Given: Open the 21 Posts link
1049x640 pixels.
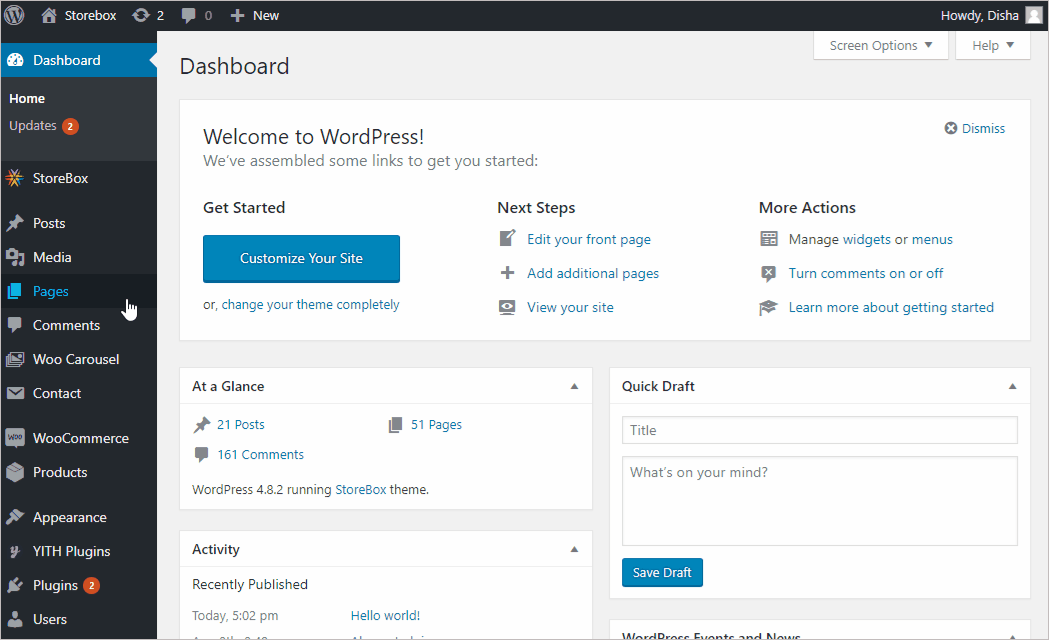Looking at the screenshot, I should point(241,425).
